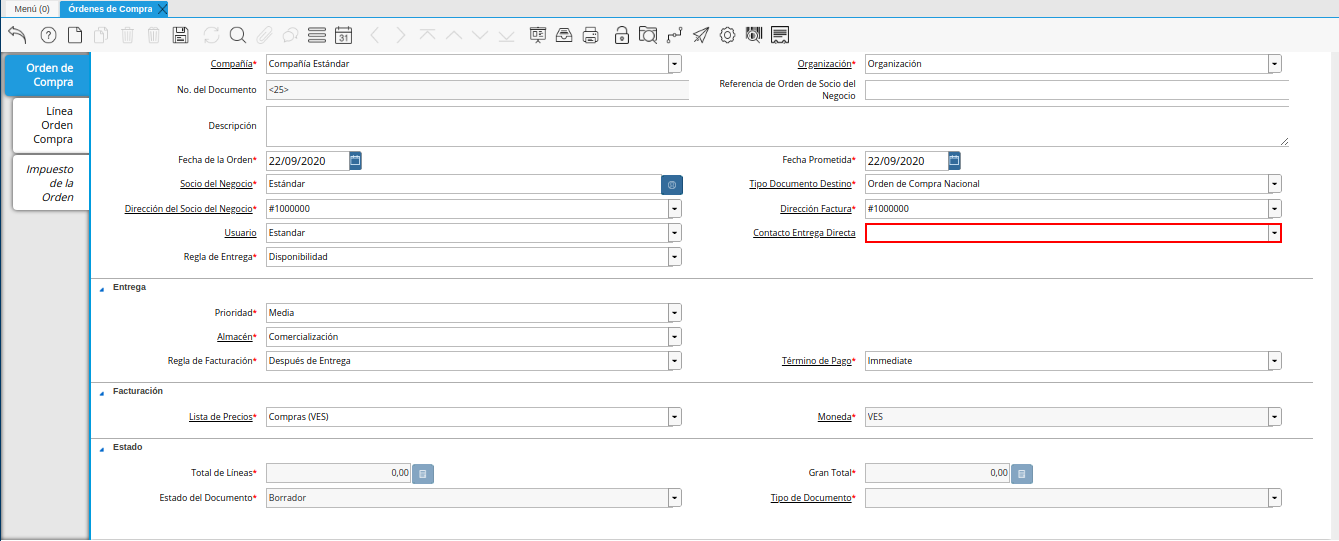Open the gear process icon
This screenshot has width=1339, height=541.
click(727, 35)
